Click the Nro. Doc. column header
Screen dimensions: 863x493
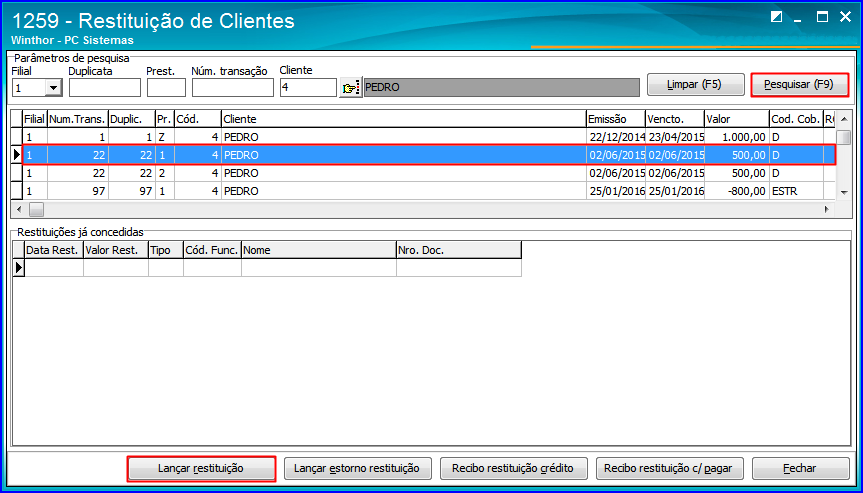coord(458,250)
